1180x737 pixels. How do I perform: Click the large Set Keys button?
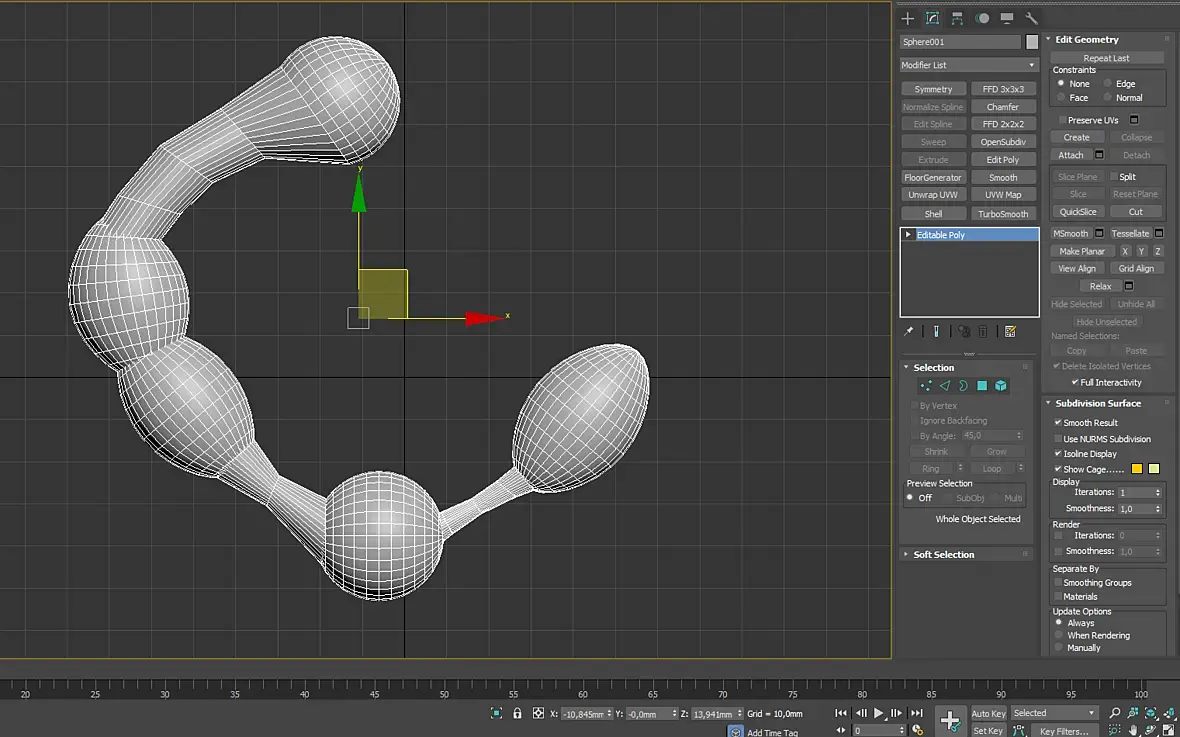click(x=949, y=721)
